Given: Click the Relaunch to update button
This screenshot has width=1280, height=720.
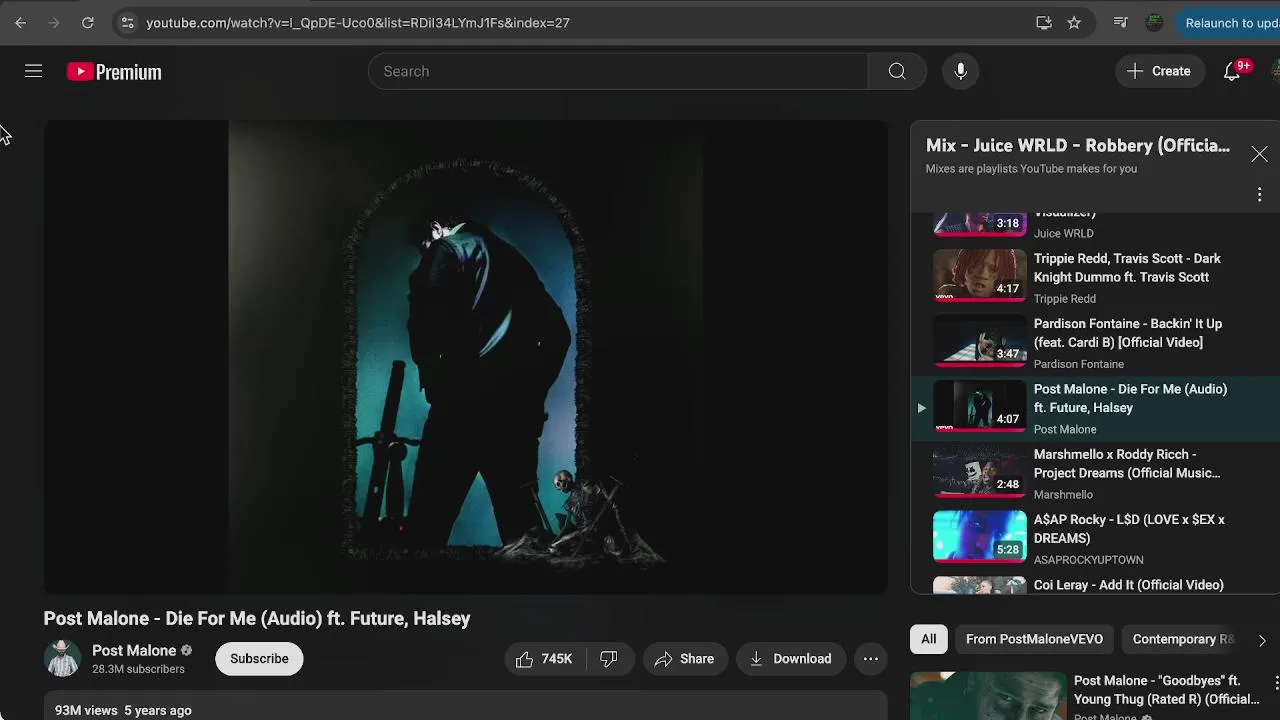Looking at the screenshot, I should point(1229,22).
